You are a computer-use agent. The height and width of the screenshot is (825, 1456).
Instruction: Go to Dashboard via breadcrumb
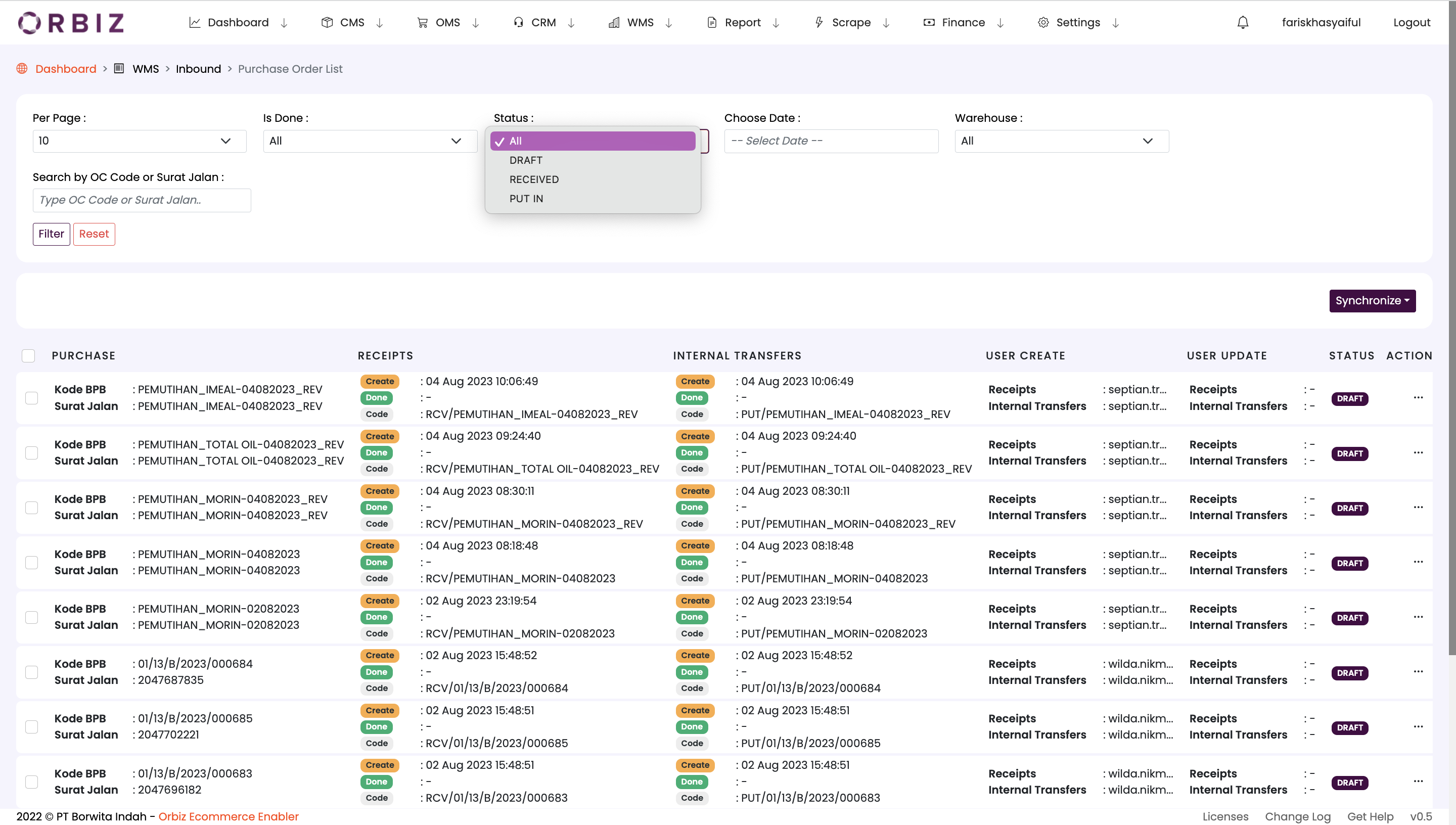point(66,69)
